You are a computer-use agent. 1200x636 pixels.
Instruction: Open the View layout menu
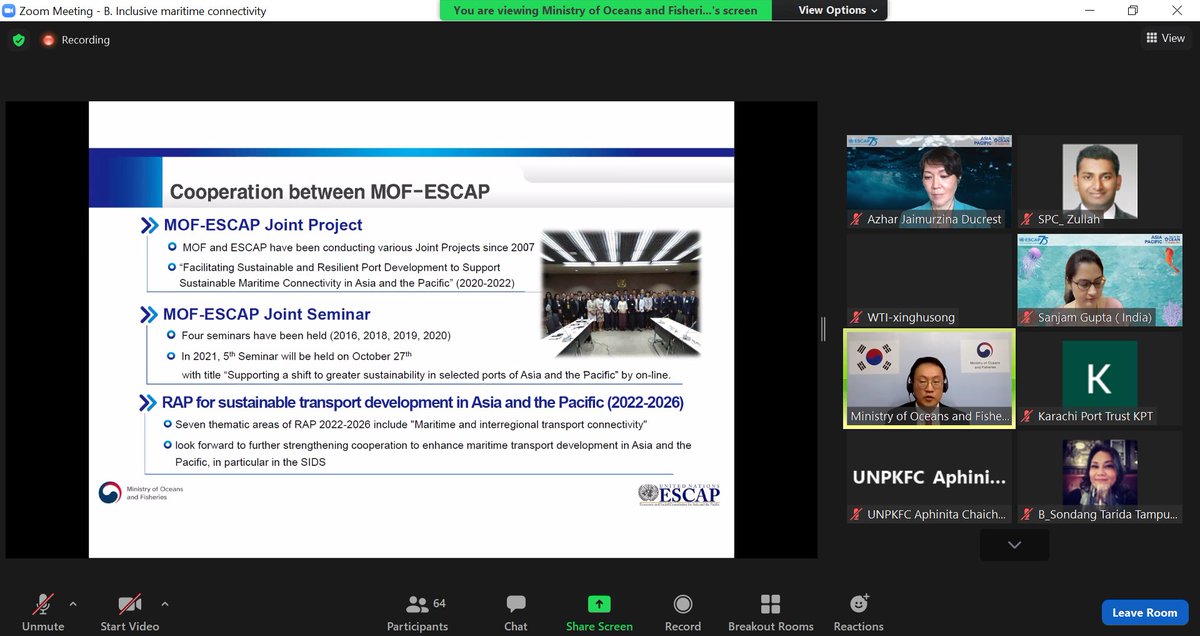coord(1165,39)
